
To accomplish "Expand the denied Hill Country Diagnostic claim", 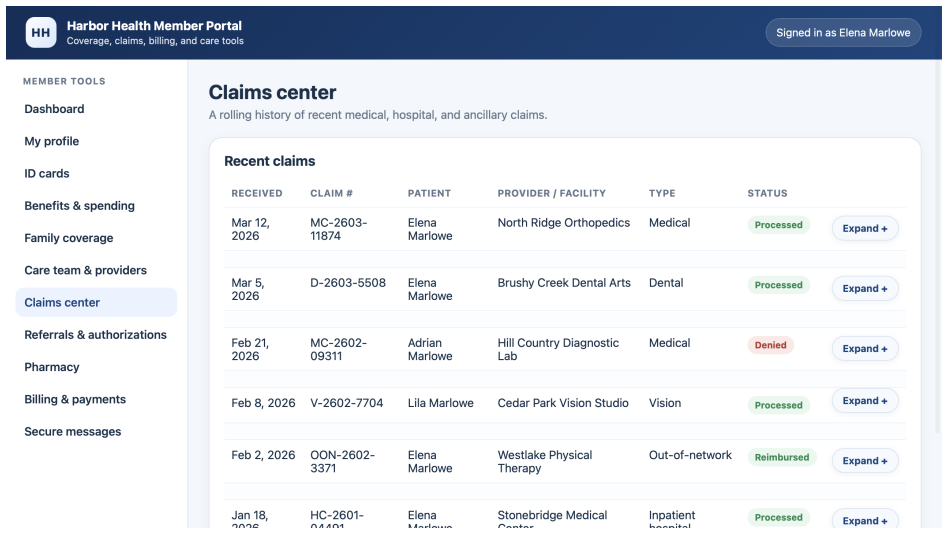I will click(x=865, y=348).
